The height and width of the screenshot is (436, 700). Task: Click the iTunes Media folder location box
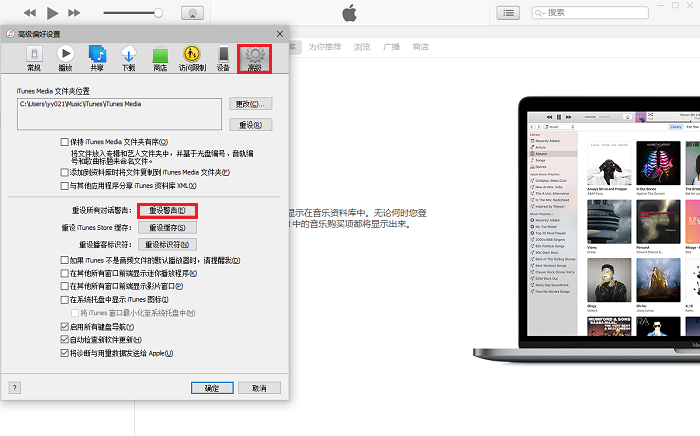[x=119, y=114]
